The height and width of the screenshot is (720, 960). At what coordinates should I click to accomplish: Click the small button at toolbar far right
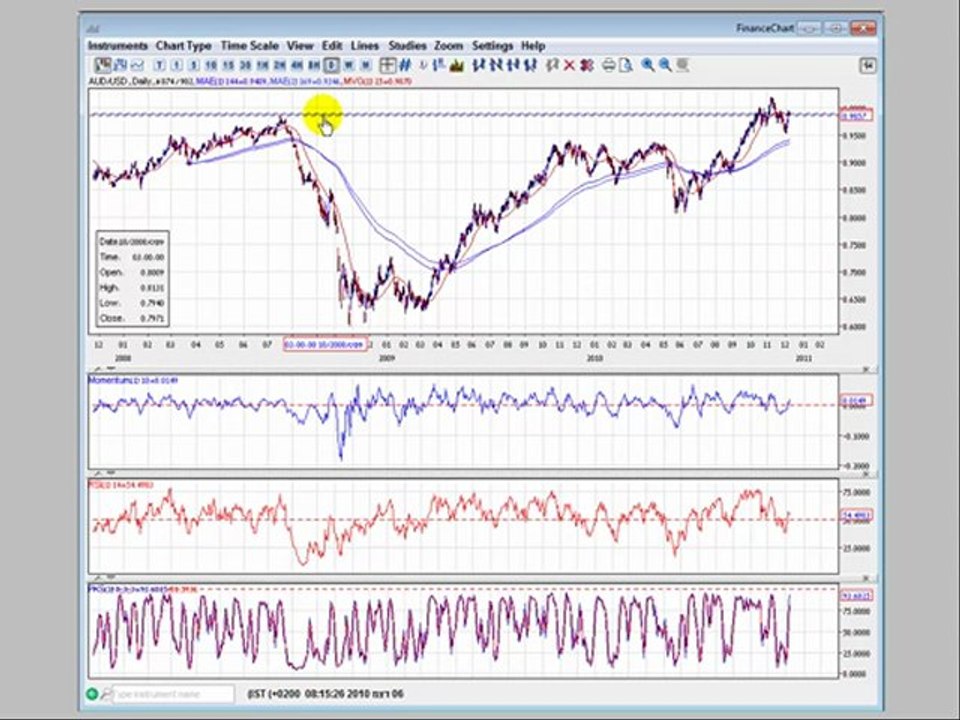[x=868, y=66]
